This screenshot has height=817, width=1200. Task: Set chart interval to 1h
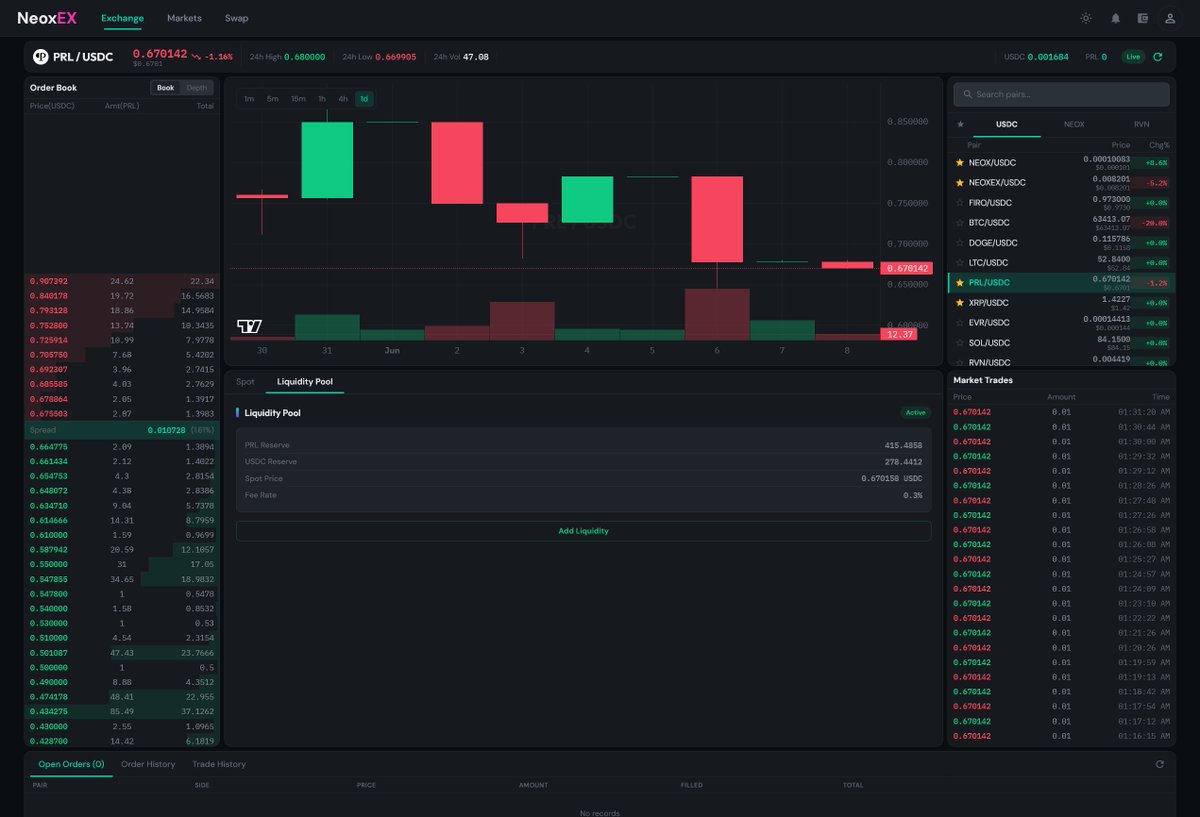[322, 99]
